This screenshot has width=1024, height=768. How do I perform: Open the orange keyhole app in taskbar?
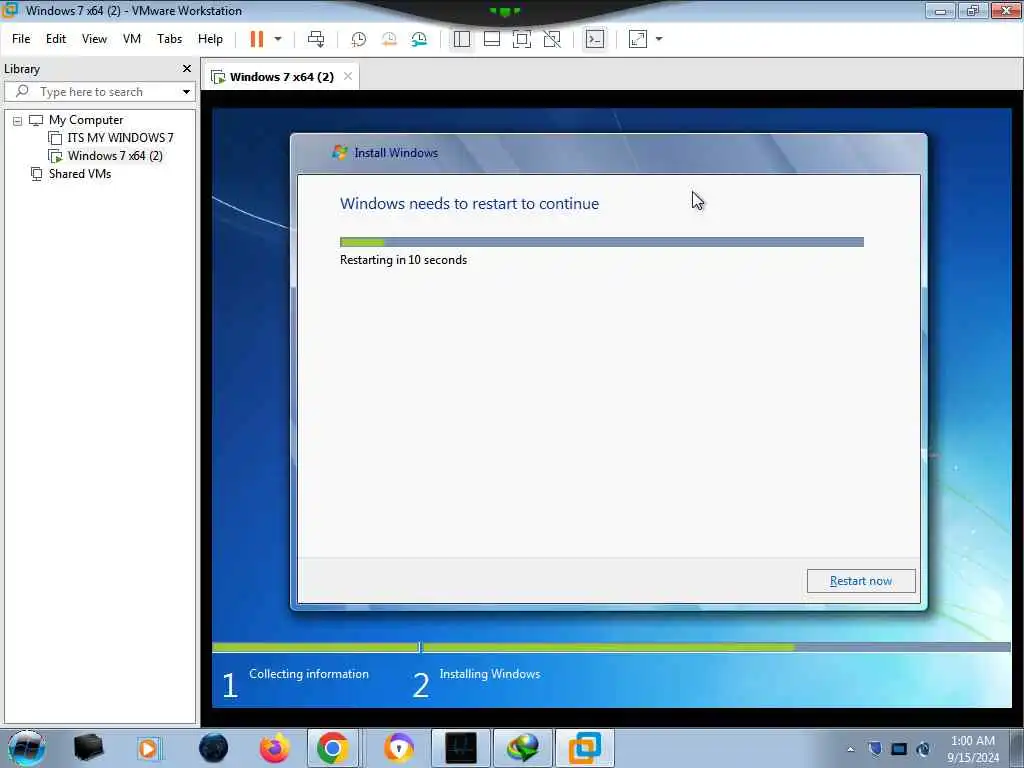point(398,748)
